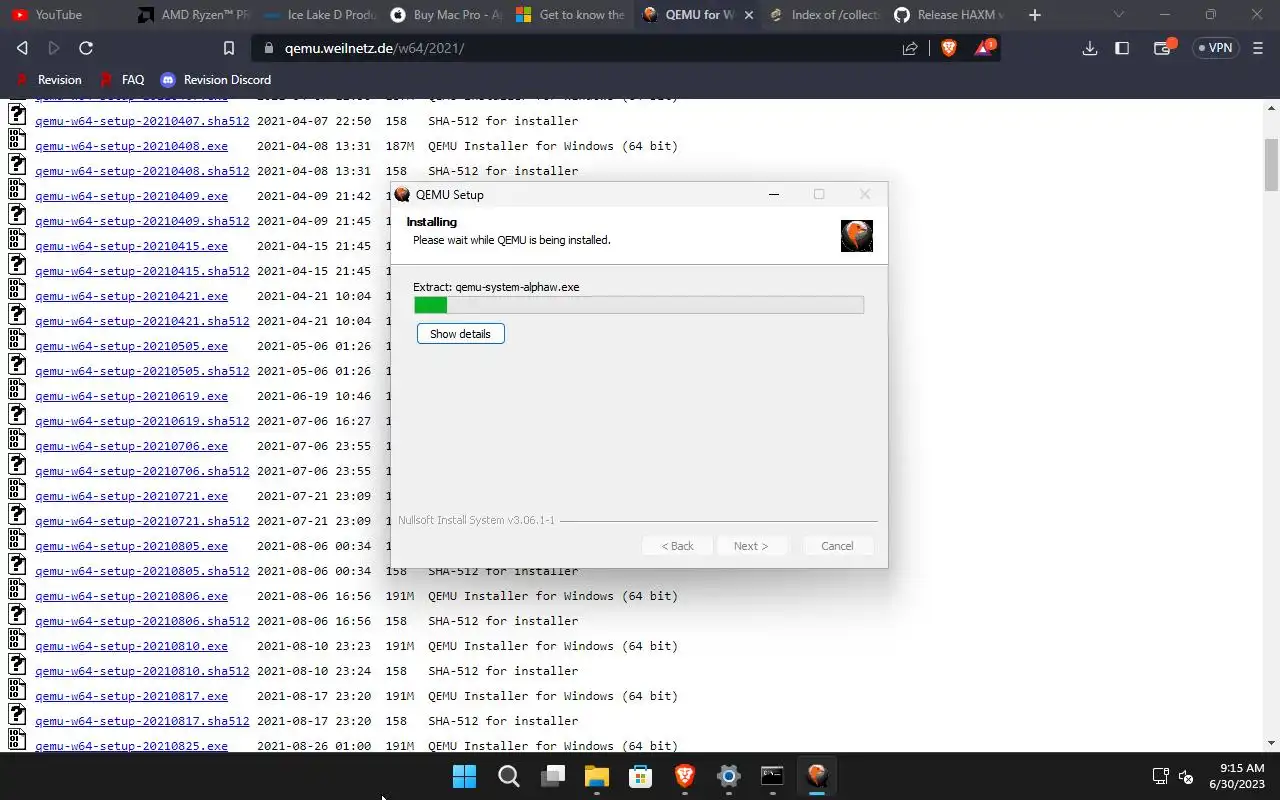Download qemu-w64-setup-20210408.exe

tap(131, 146)
